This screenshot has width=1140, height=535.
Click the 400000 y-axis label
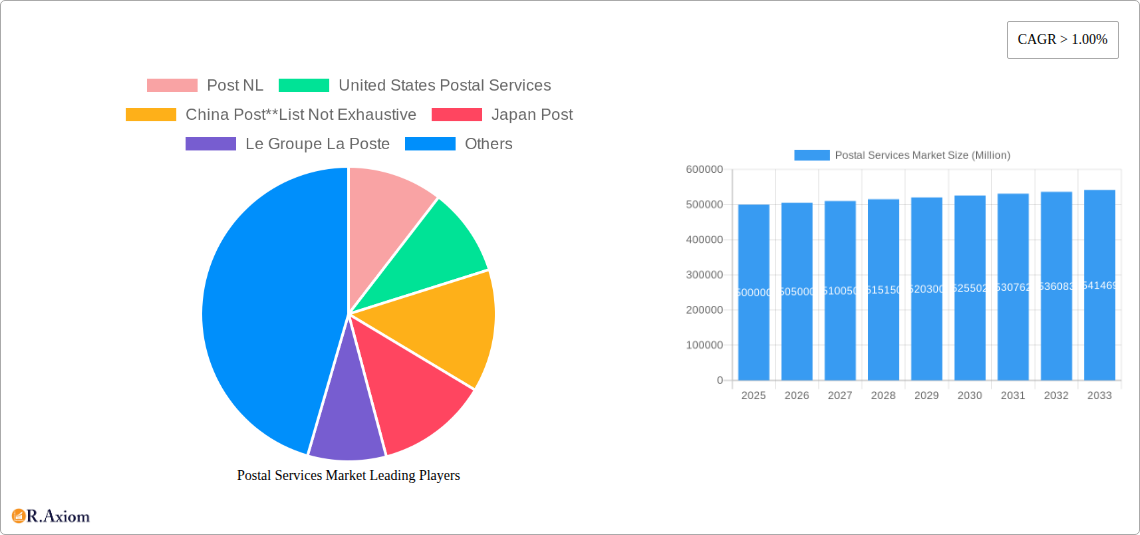coord(705,240)
